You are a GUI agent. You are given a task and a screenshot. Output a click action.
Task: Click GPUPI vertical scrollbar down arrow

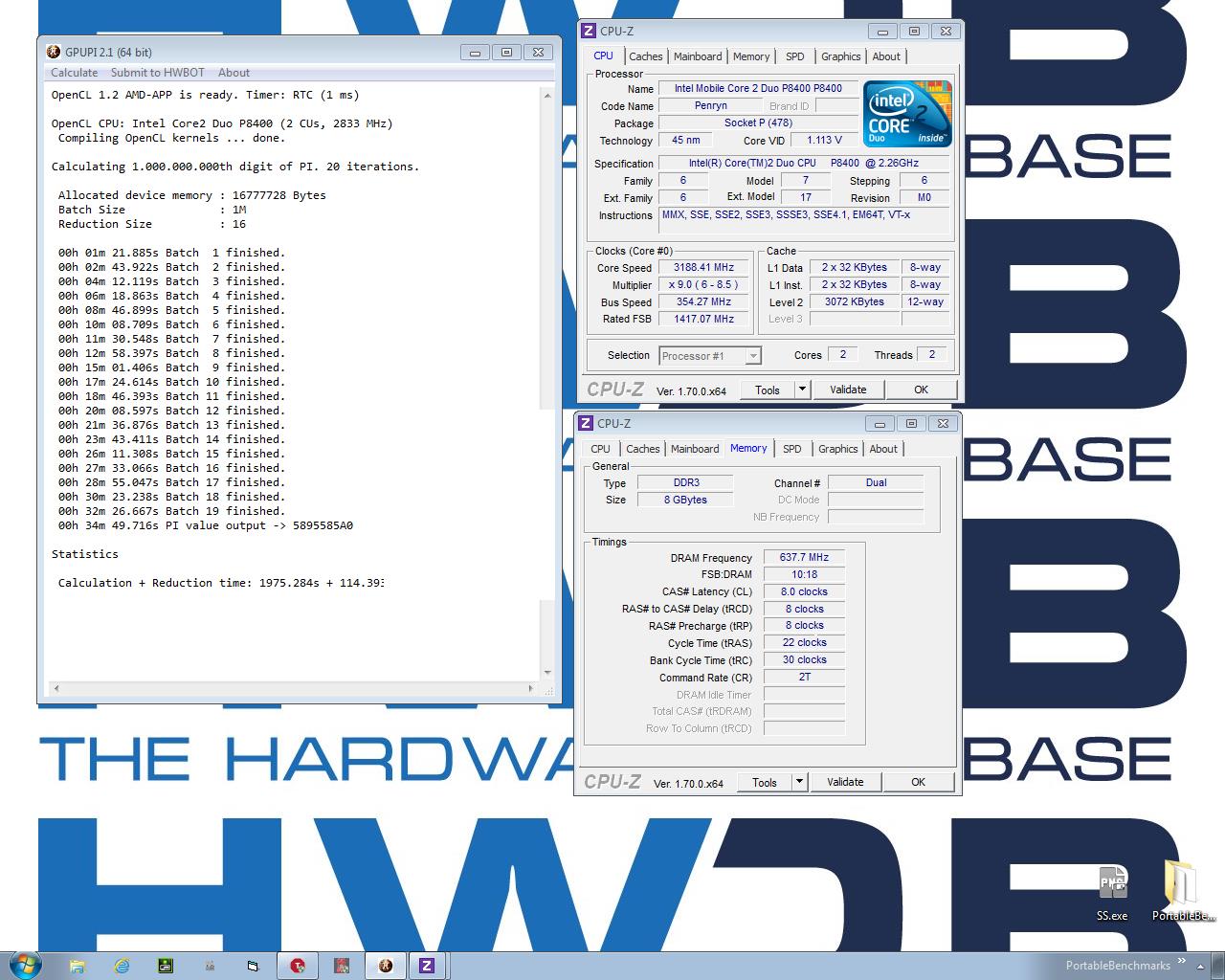547,673
